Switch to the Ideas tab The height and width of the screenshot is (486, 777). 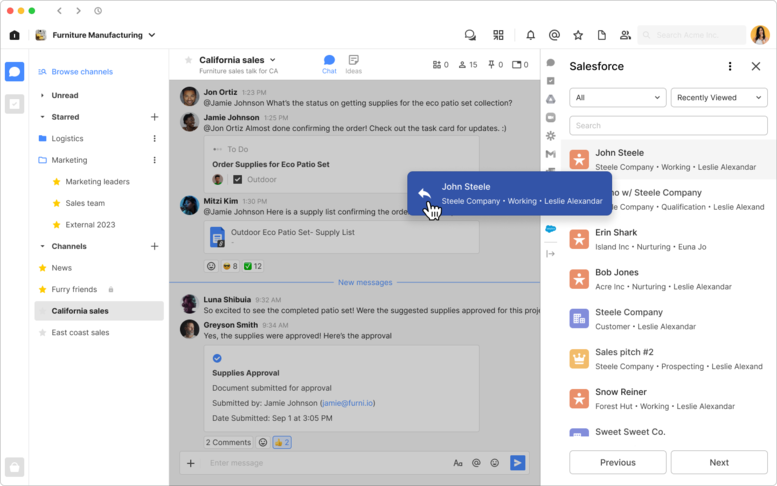pos(353,64)
